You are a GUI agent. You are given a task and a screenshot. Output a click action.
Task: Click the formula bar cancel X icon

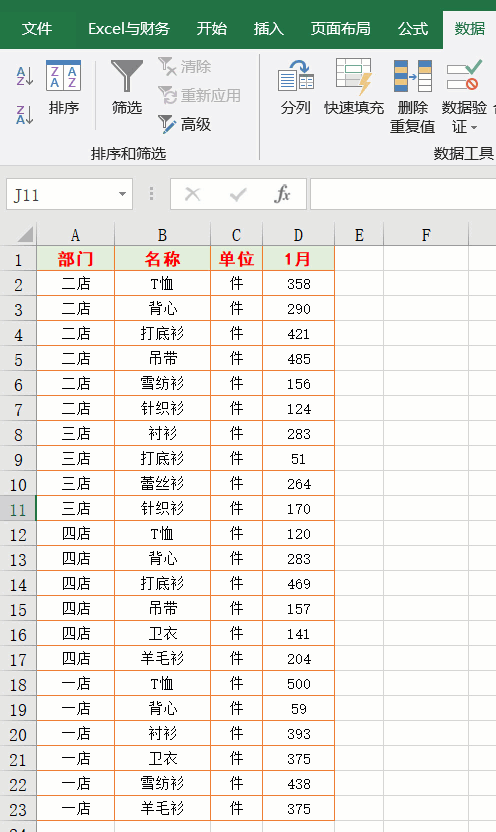coord(192,195)
